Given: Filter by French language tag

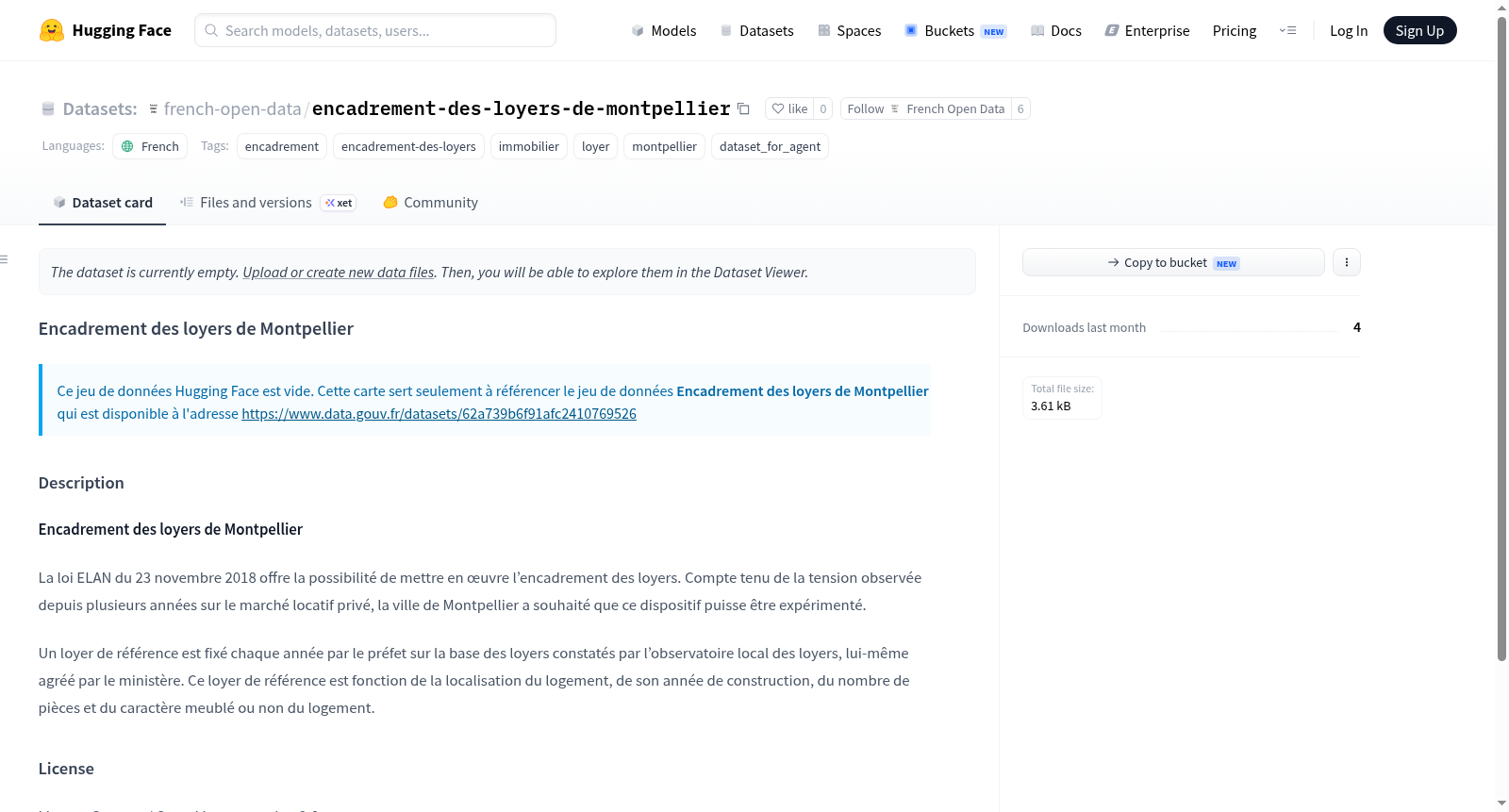Looking at the screenshot, I should 150,146.
